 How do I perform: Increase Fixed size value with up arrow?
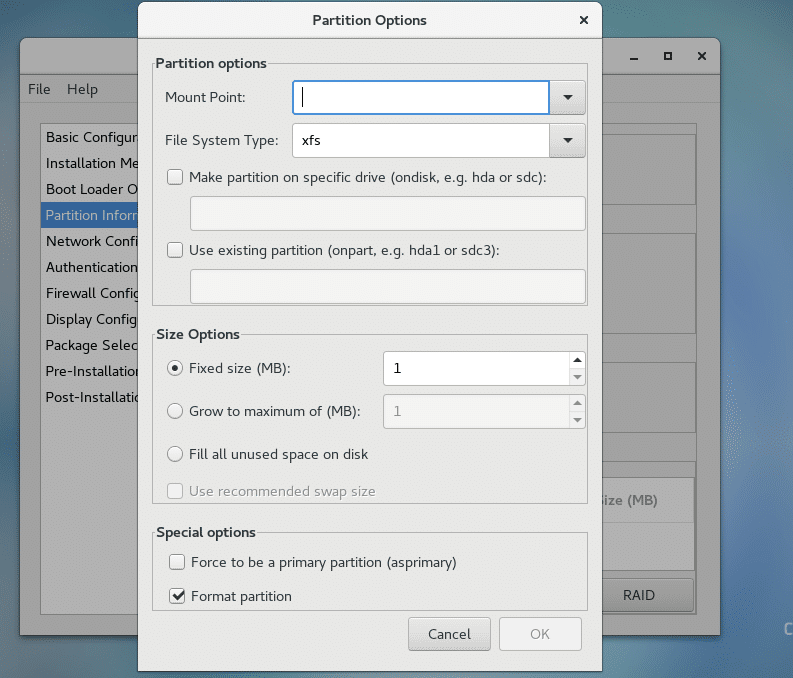pos(576,360)
